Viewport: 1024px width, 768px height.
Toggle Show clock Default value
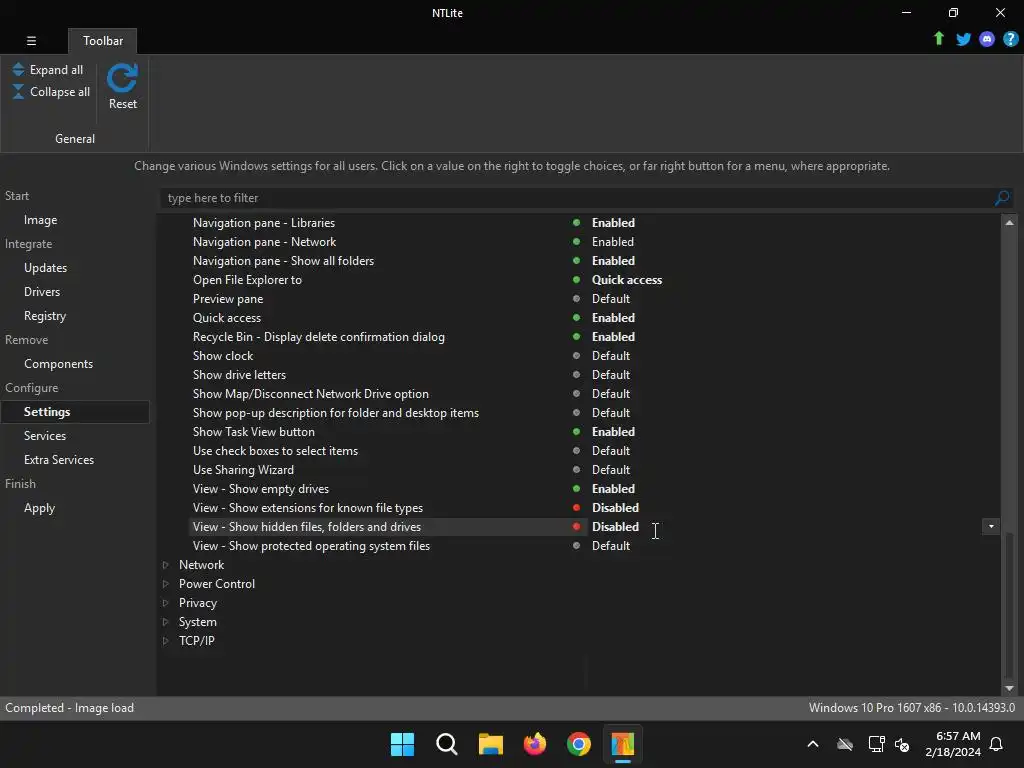pos(611,356)
